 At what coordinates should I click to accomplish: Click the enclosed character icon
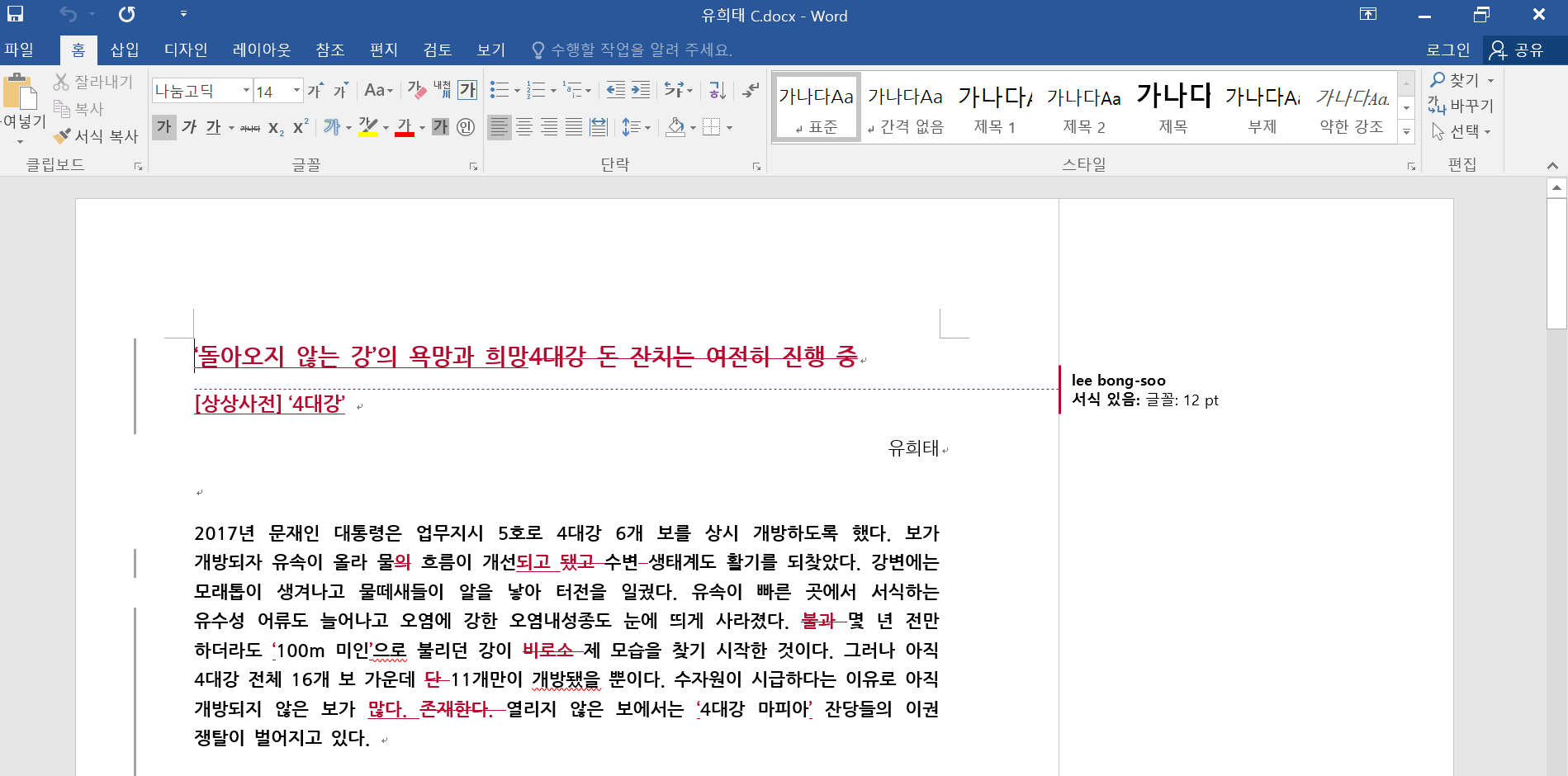(466, 127)
